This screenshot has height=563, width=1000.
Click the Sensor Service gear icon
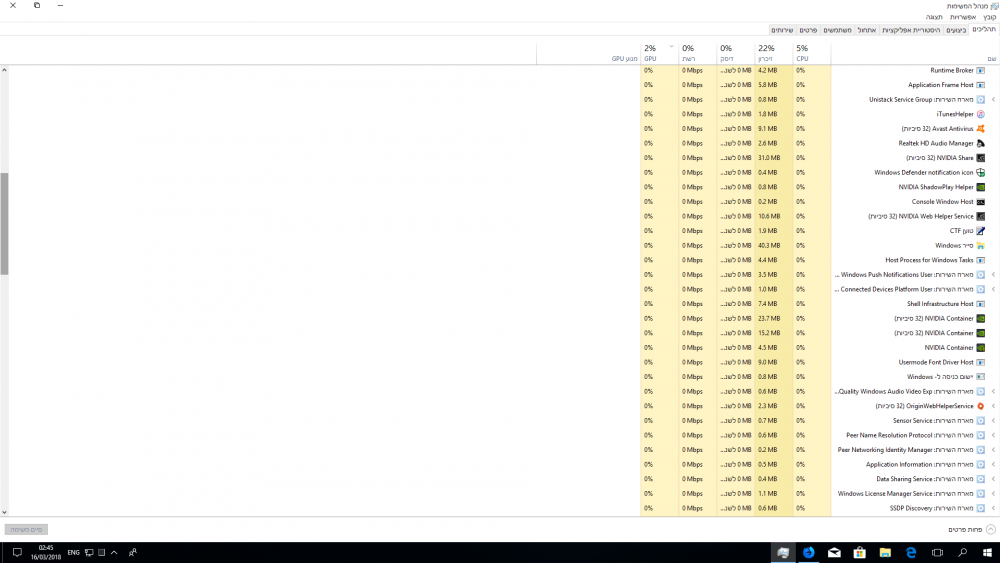coord(981,421)
